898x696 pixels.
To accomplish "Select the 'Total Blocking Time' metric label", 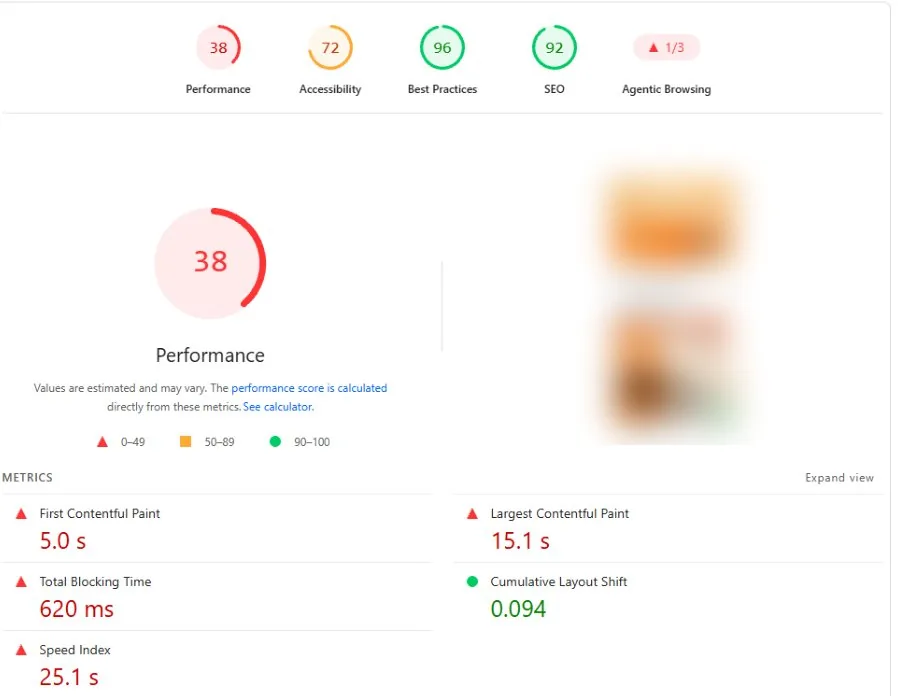I will point(95,582).
